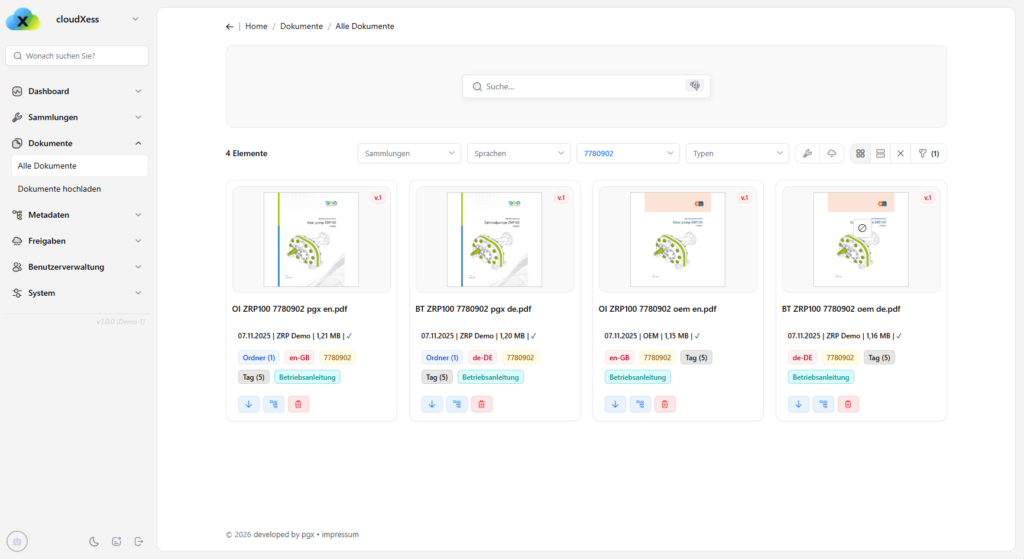Viewport: 1024px width, 559px height.
Task: Delete OI ZRP100 7780902 oem en.pdf
Action: 665,404
